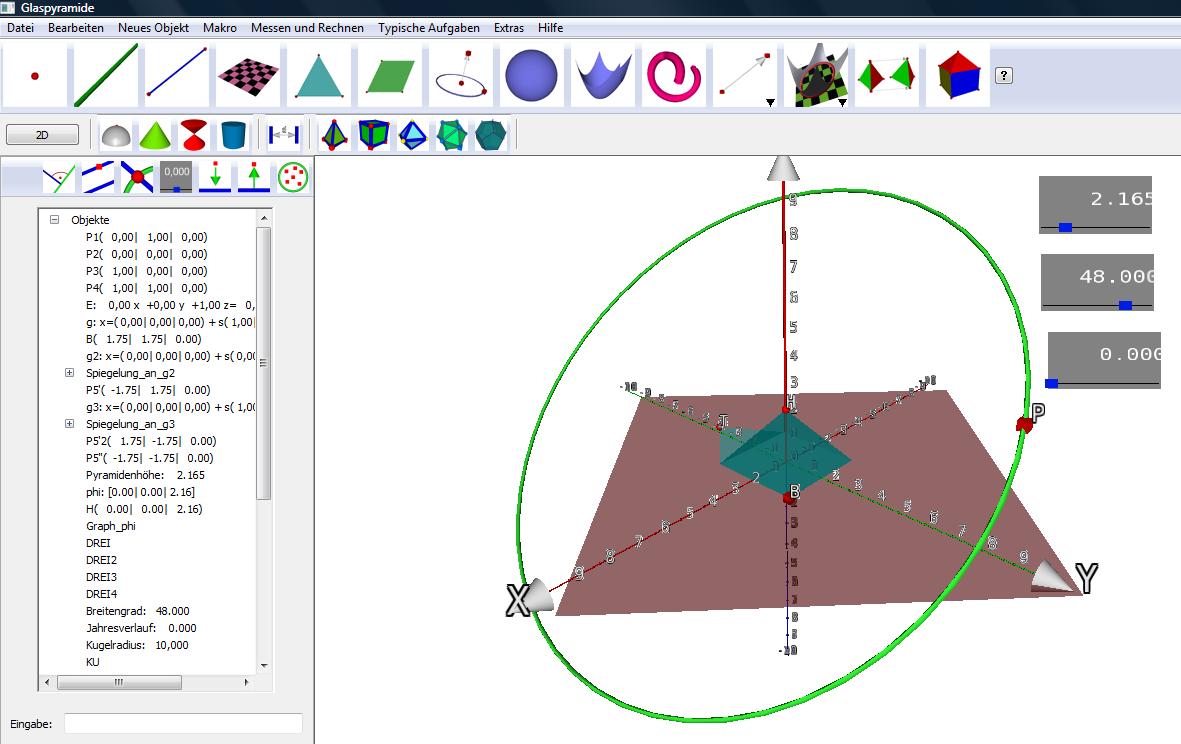Open help with the question mark button
The height and width of the screenshot is (744, 1181).
click(1004, 76)
